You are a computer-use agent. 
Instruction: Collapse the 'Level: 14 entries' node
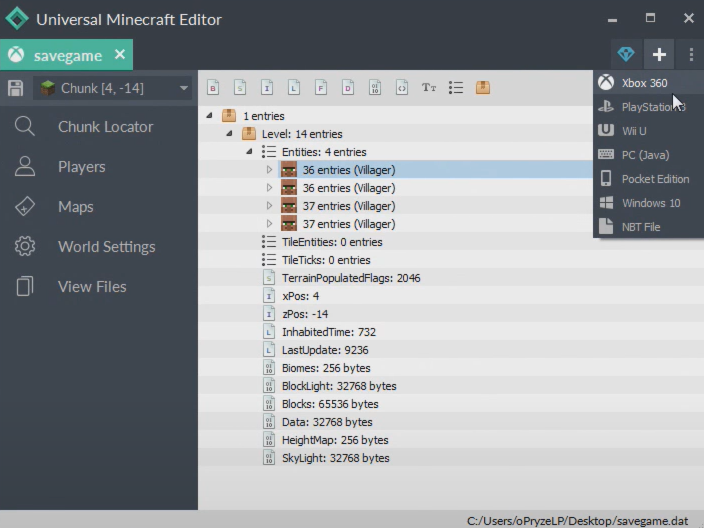(229, 133)
